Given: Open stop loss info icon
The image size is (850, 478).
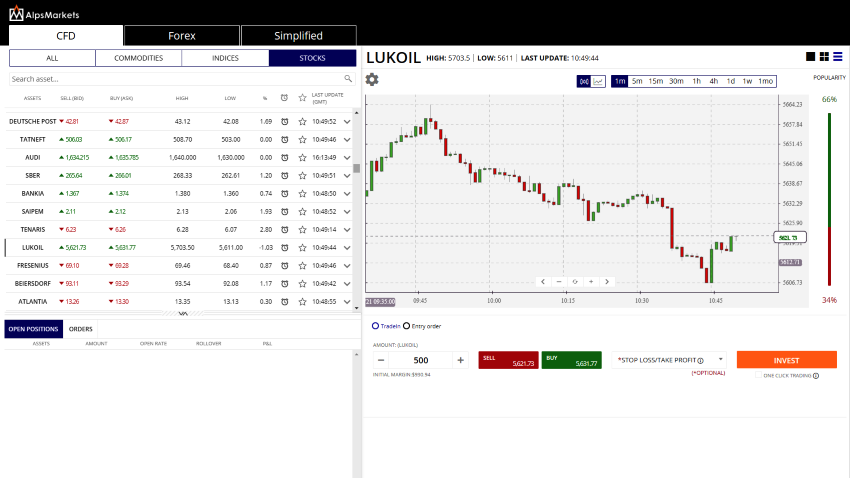Looking at the screenshot, I should (x=700, y=360).
